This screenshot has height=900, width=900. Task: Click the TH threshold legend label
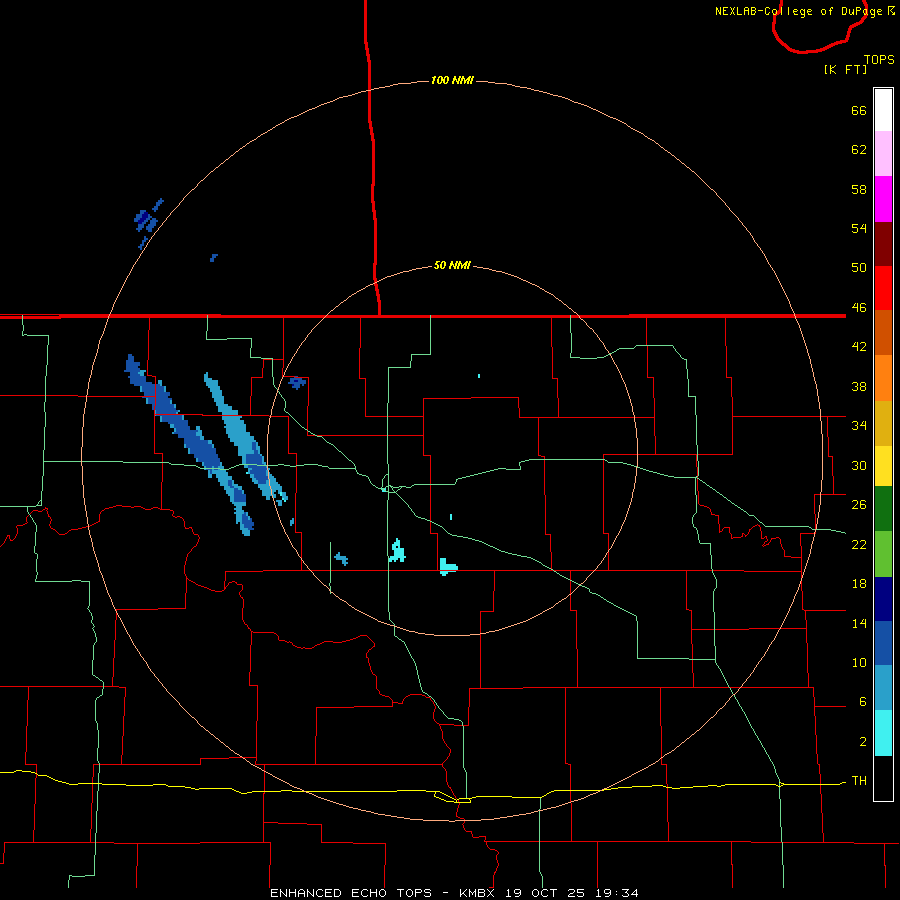(859, 781)
